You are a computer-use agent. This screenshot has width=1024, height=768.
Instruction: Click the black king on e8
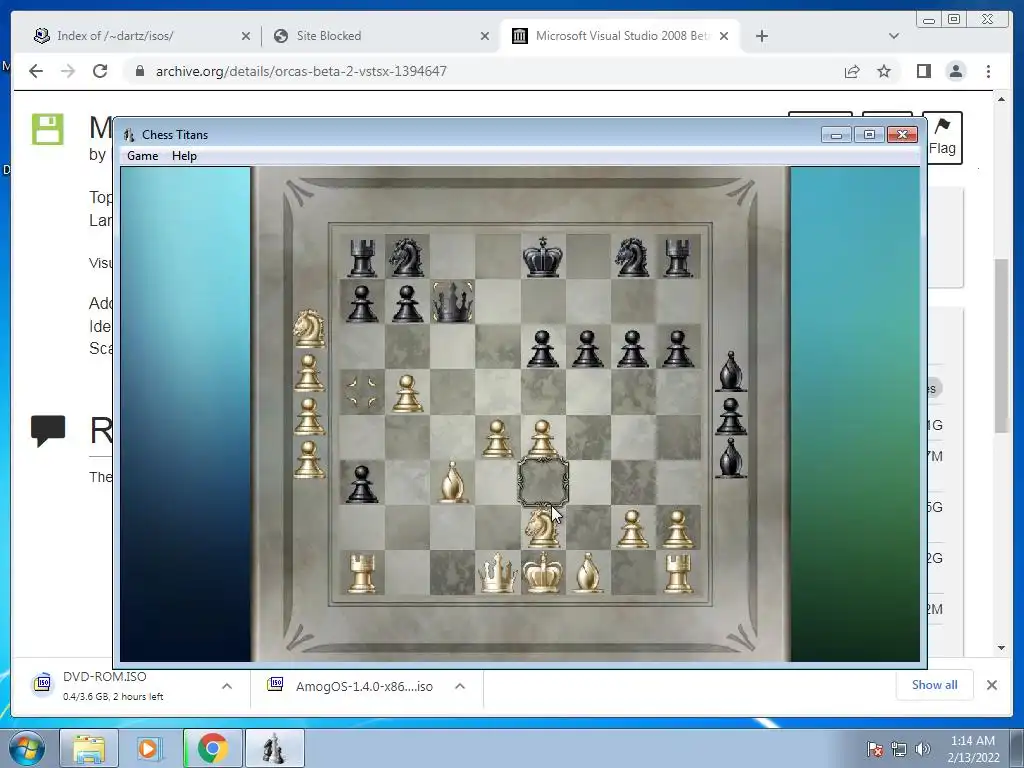tap(543, 257)
